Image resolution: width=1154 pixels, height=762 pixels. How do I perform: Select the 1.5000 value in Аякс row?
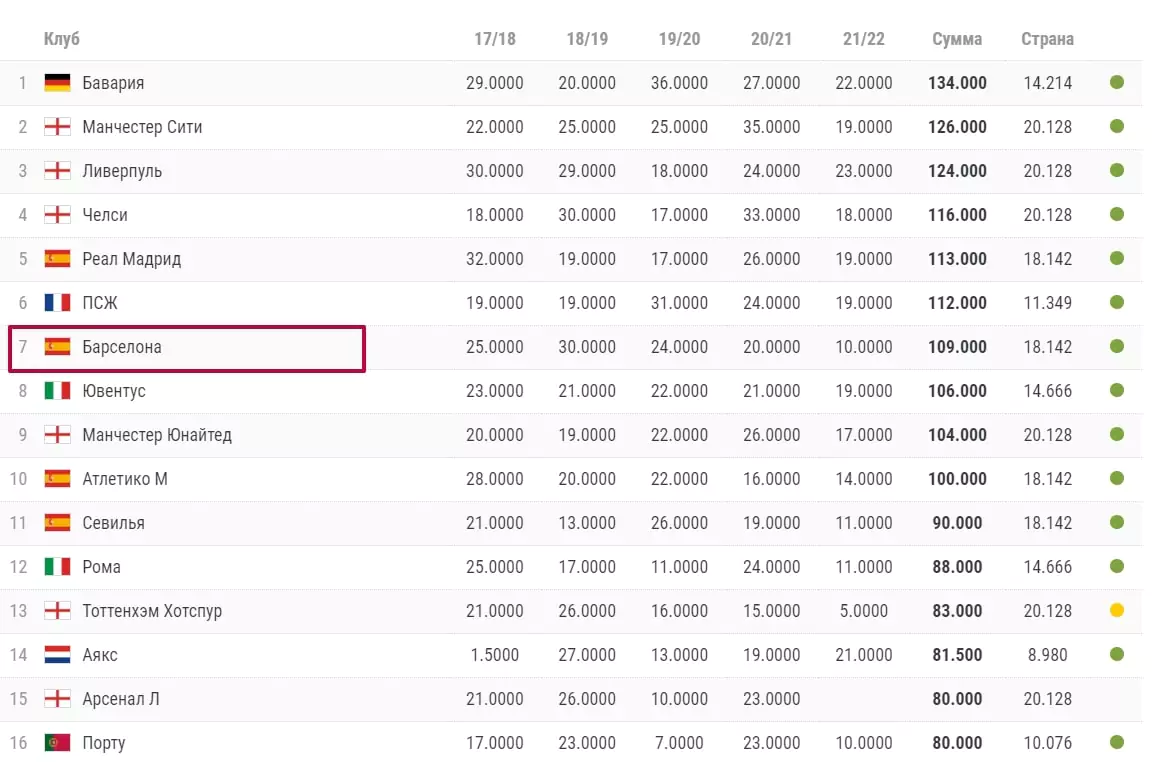[x=495, y=655]
